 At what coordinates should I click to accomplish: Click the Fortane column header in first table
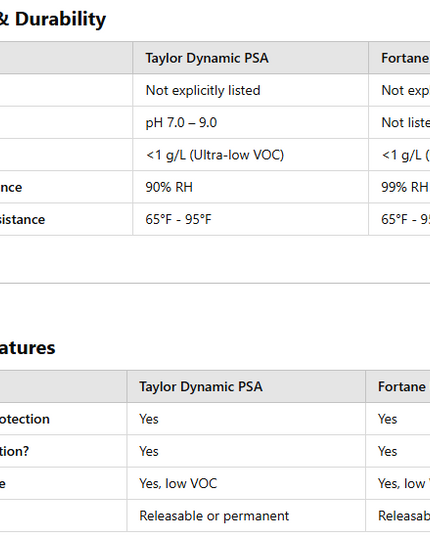405,58
